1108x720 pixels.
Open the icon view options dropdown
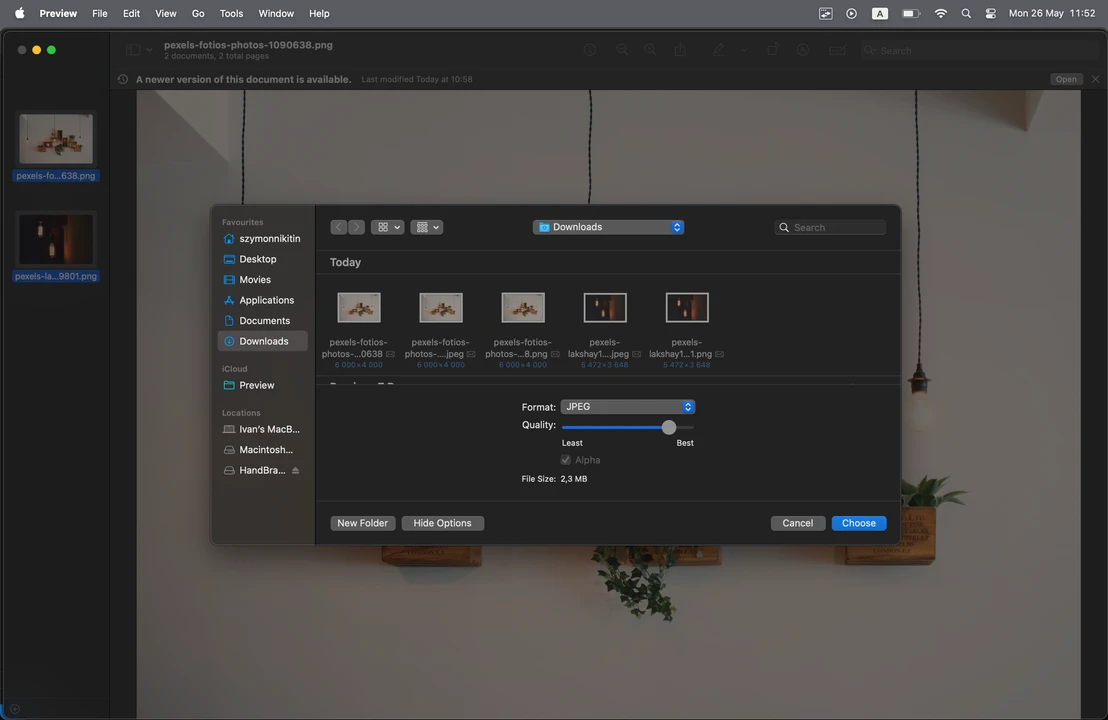387,227
